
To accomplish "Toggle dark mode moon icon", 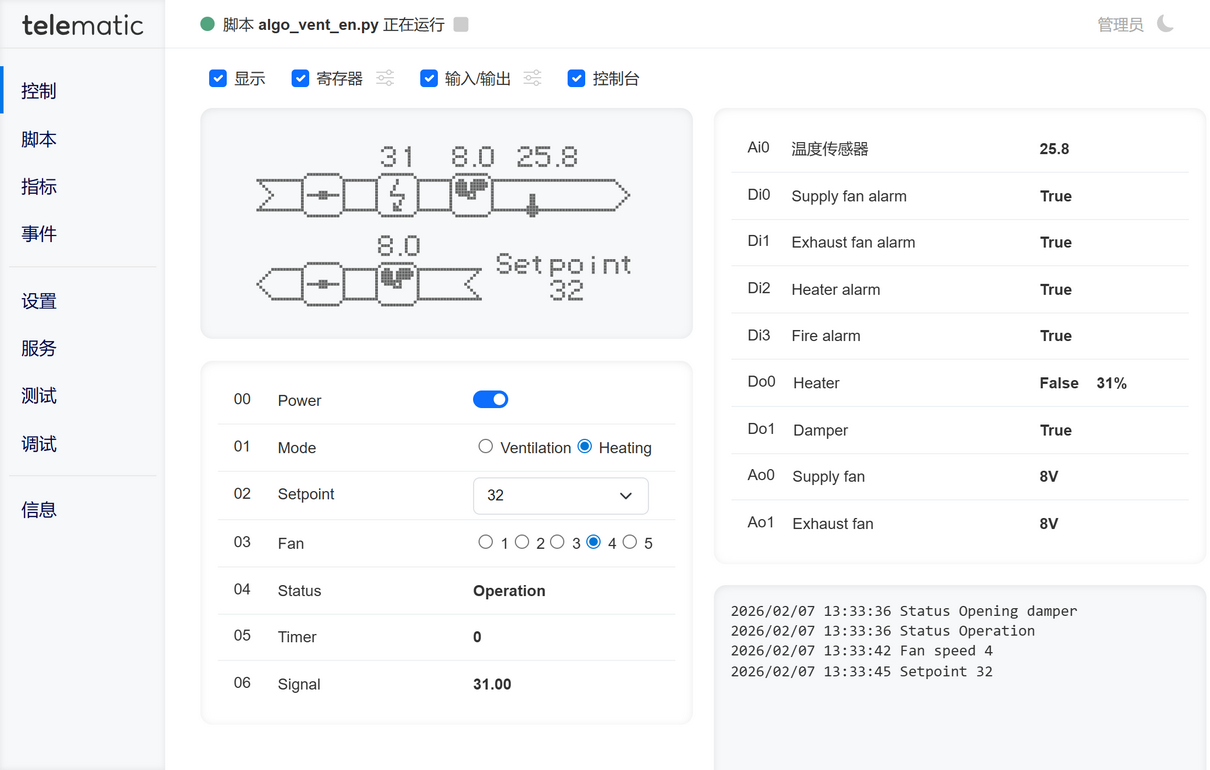I will (x=1166, y=24).
